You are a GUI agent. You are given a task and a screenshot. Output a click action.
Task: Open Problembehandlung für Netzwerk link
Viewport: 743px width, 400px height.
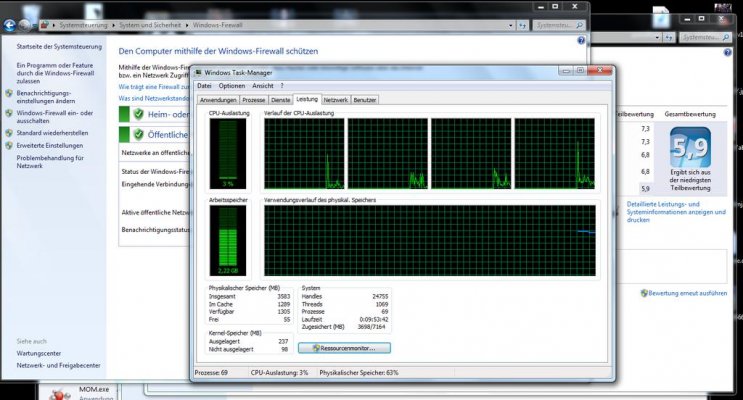[x=50, y=162]
